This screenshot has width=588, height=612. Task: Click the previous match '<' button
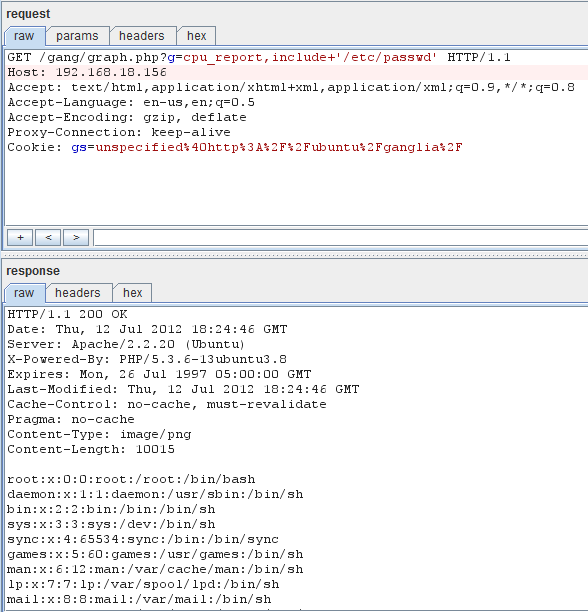click(x=48, y=237)
